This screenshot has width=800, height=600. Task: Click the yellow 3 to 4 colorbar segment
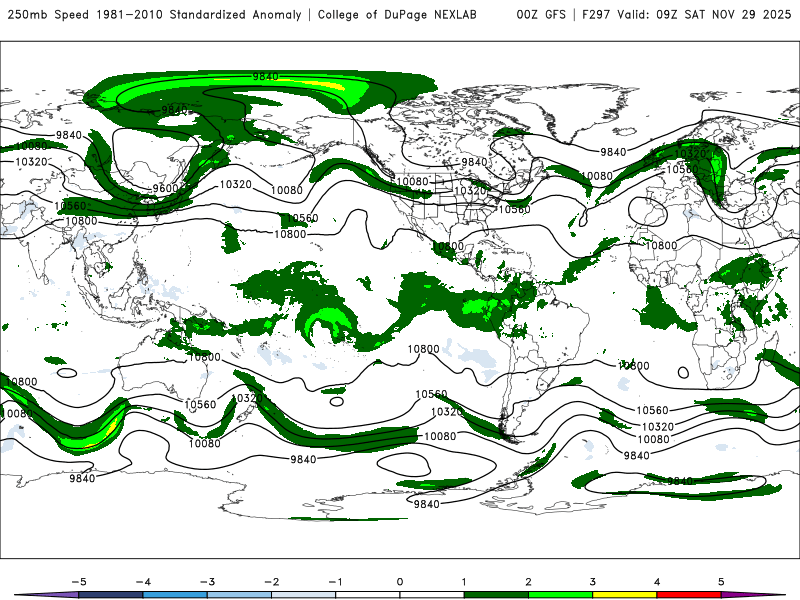click(624, 595)
